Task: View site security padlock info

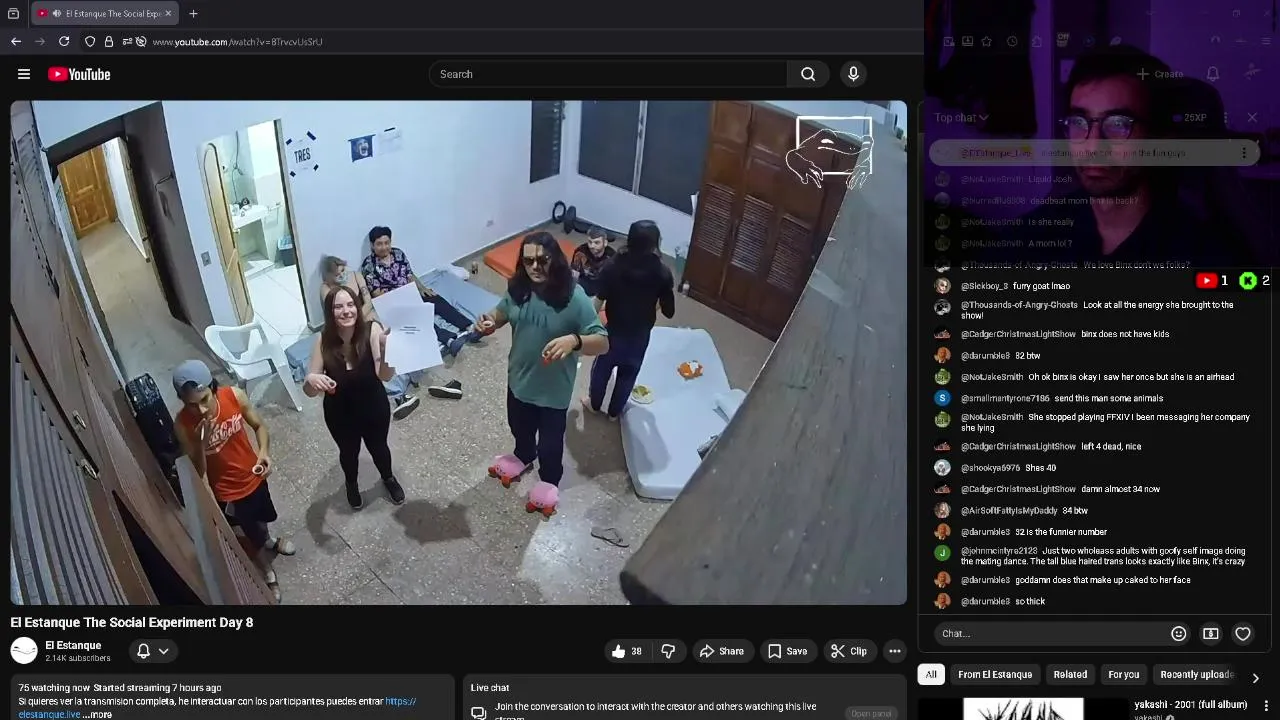Action: click(x=109, y=41)
